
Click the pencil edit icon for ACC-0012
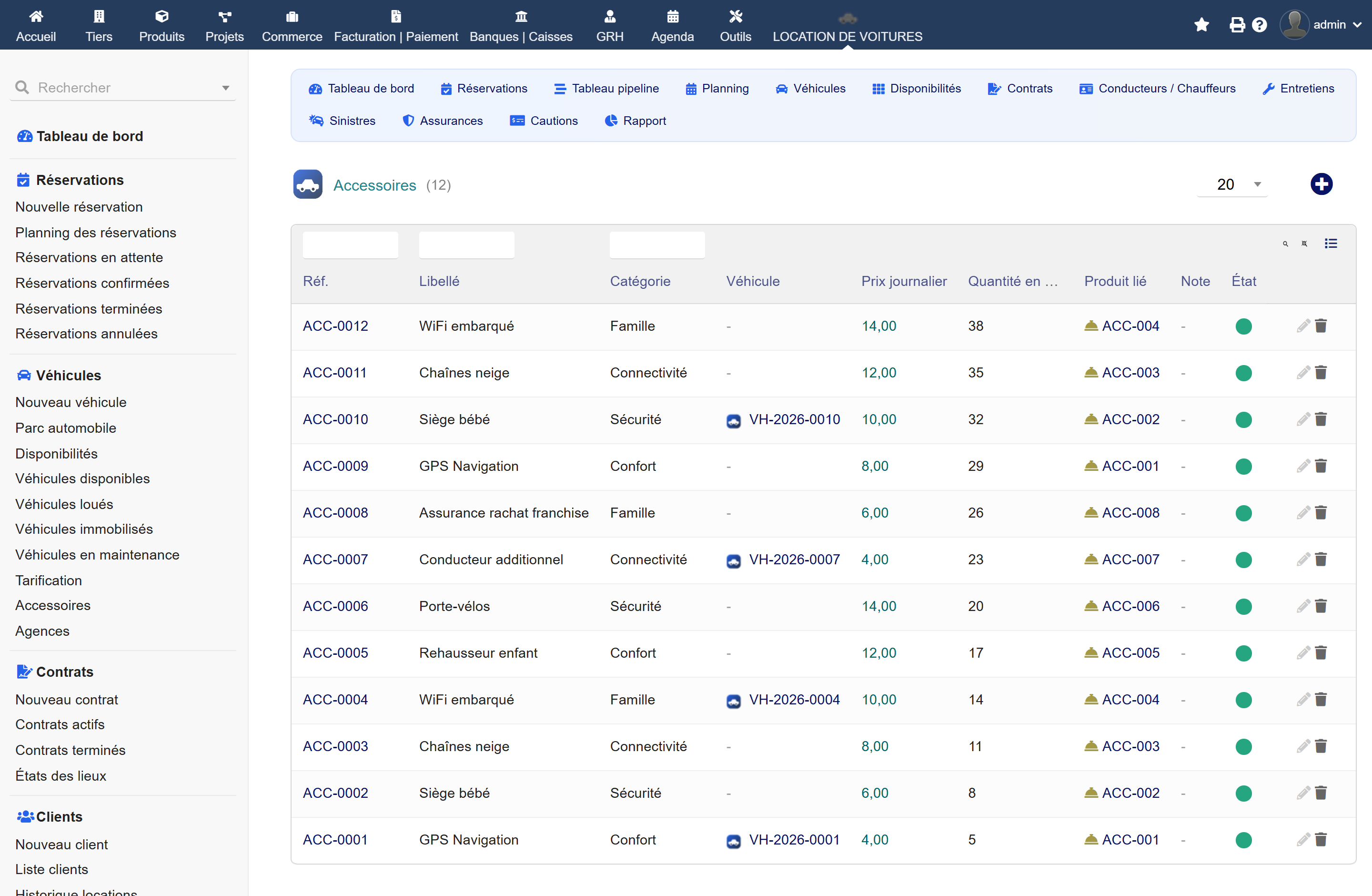1303,326
